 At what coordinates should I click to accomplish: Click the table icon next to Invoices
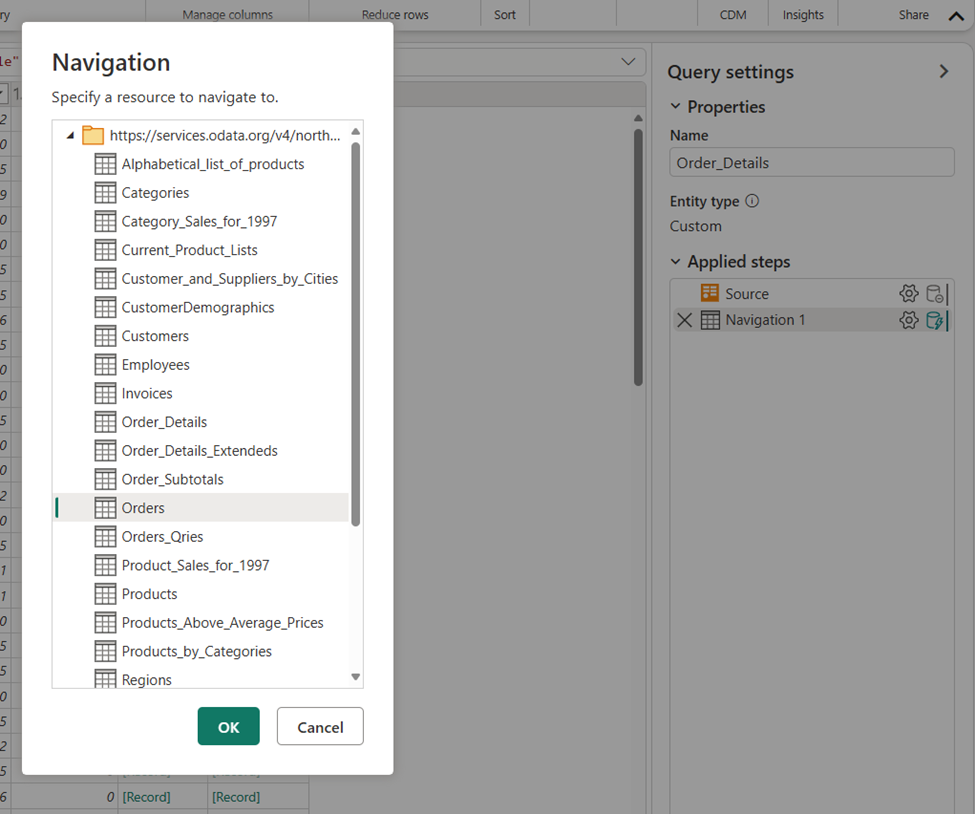pos(105,393)
